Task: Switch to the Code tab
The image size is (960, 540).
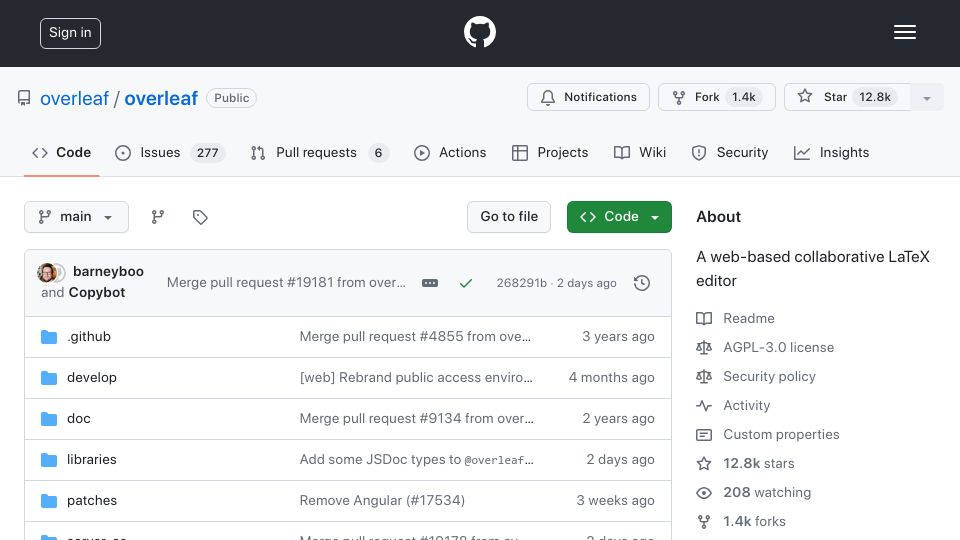Action: (x=62, y=152)
